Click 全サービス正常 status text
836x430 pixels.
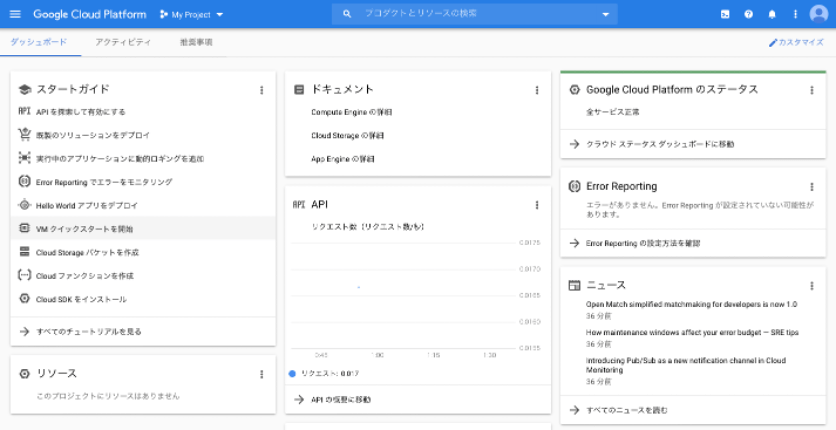pyautogui.click(x=613, y=112)
